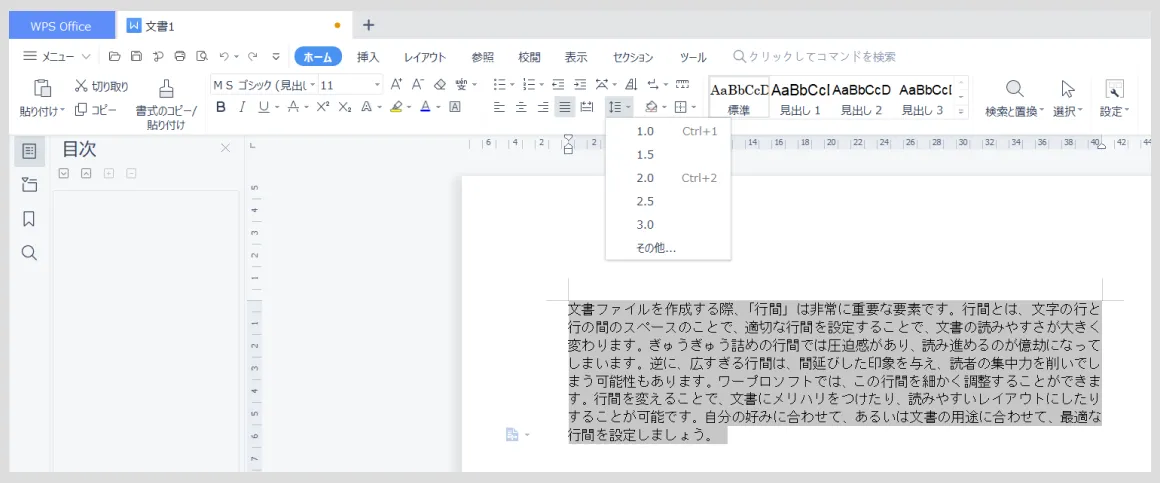This screenshot has width=1160, height=483.
Task: Apply the 見出し 1 style
Action: (x=800, y=97)
